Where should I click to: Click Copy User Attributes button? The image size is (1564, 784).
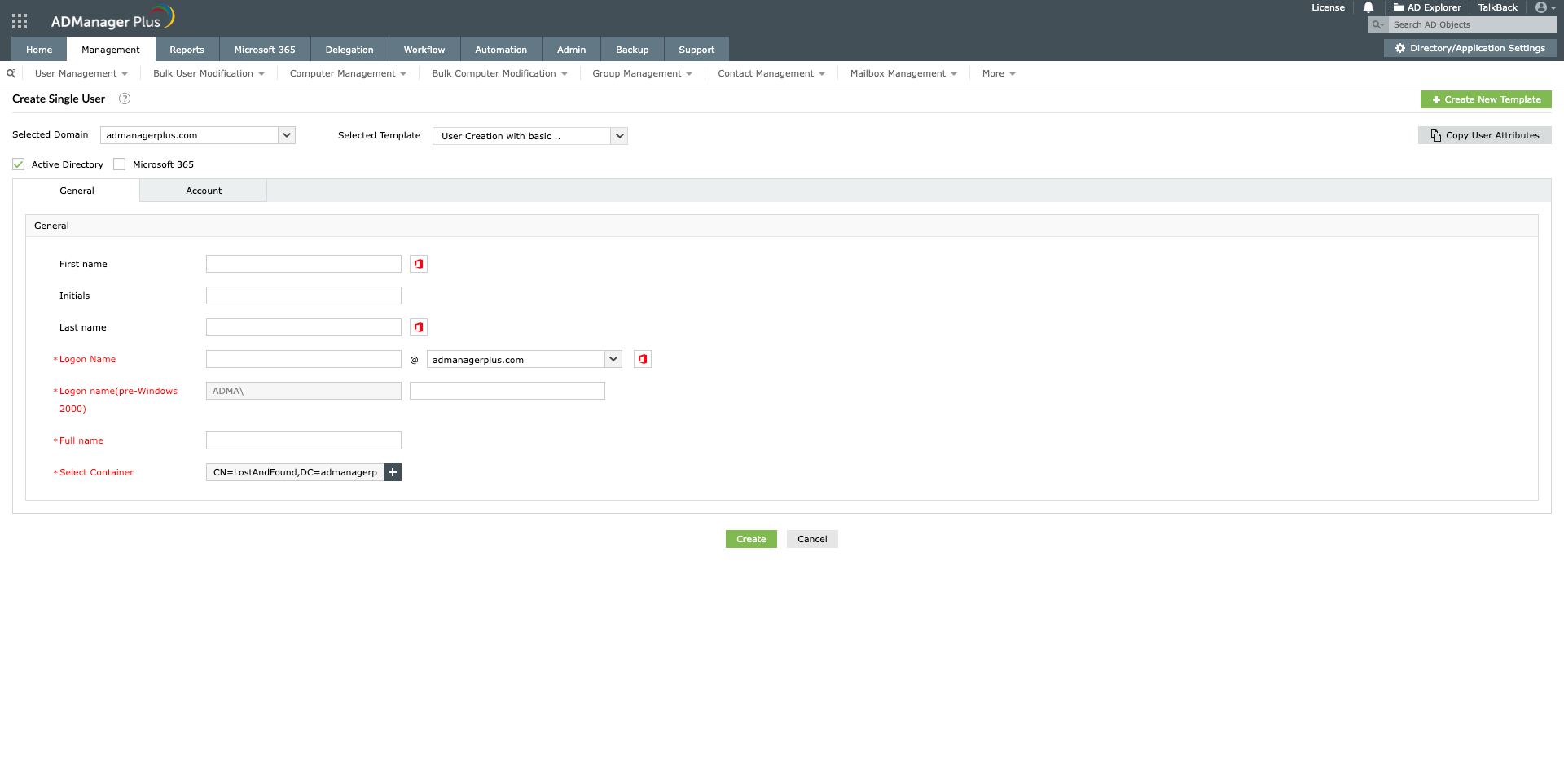pyautogui.click(x=1484, y=135)
